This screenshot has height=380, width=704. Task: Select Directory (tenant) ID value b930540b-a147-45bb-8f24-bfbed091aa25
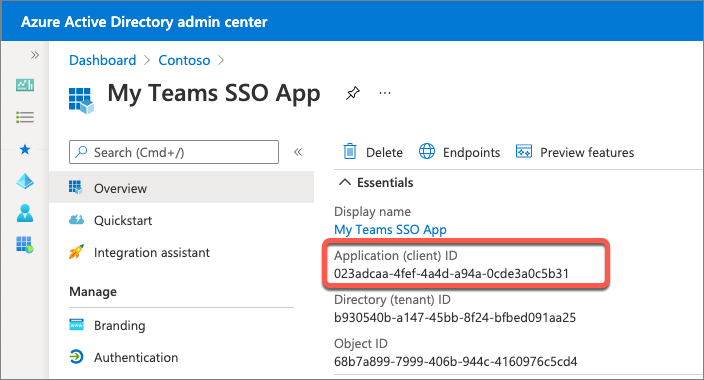[x=455, y=318]
